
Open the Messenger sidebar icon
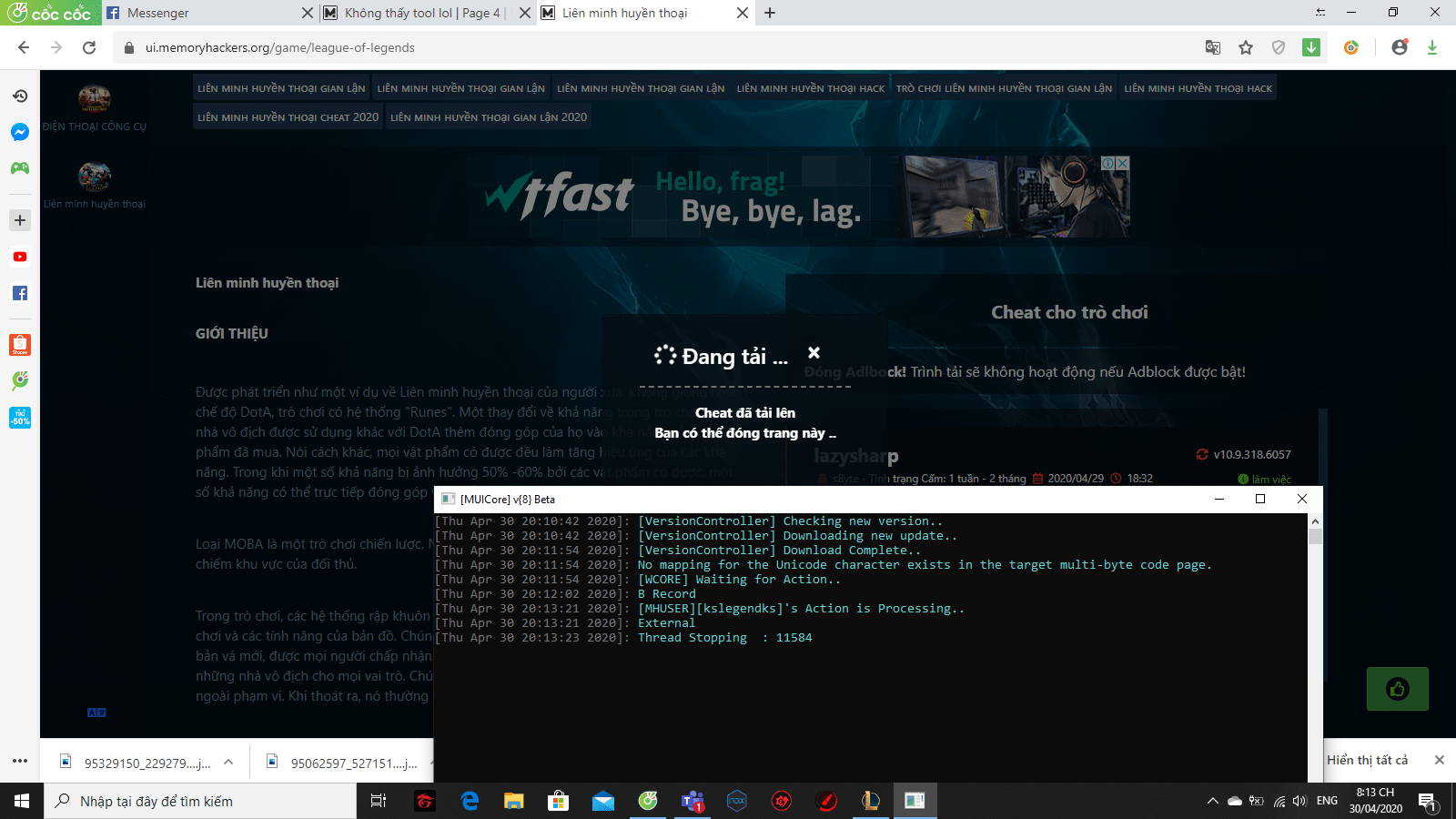pyautogui.click(x=20, y=132)
